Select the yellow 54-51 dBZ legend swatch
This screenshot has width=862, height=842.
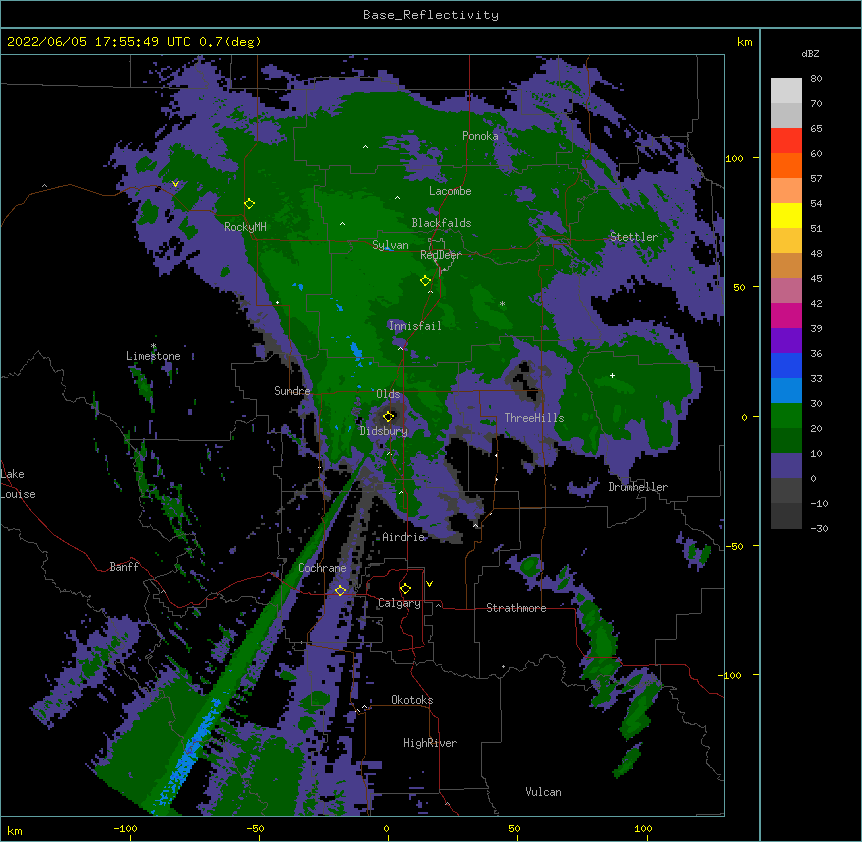786,215
